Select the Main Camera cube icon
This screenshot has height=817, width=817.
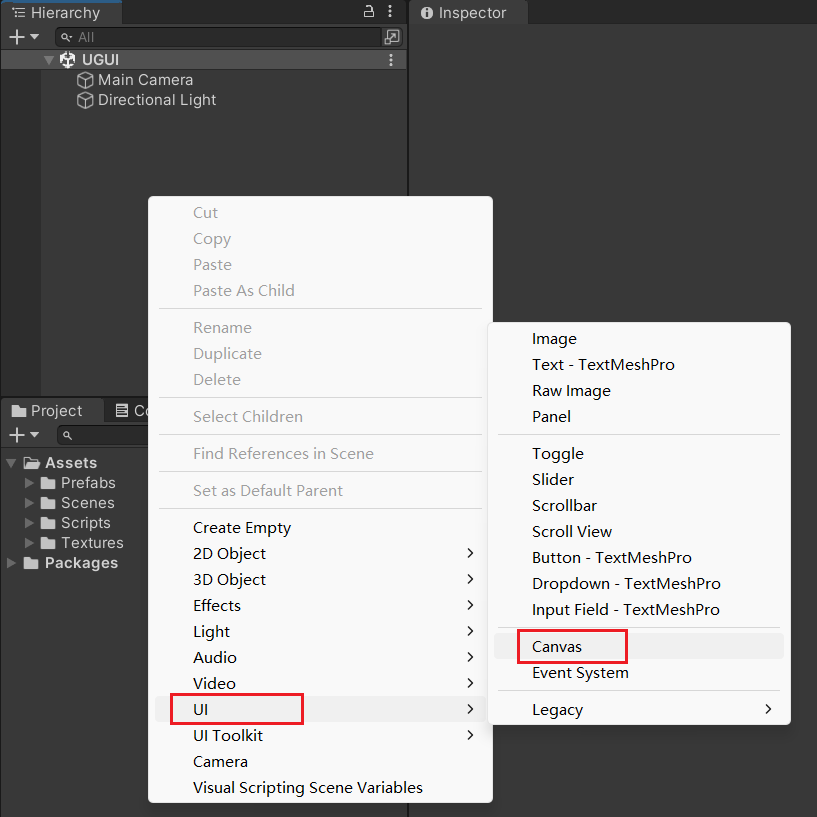point(85,80)
